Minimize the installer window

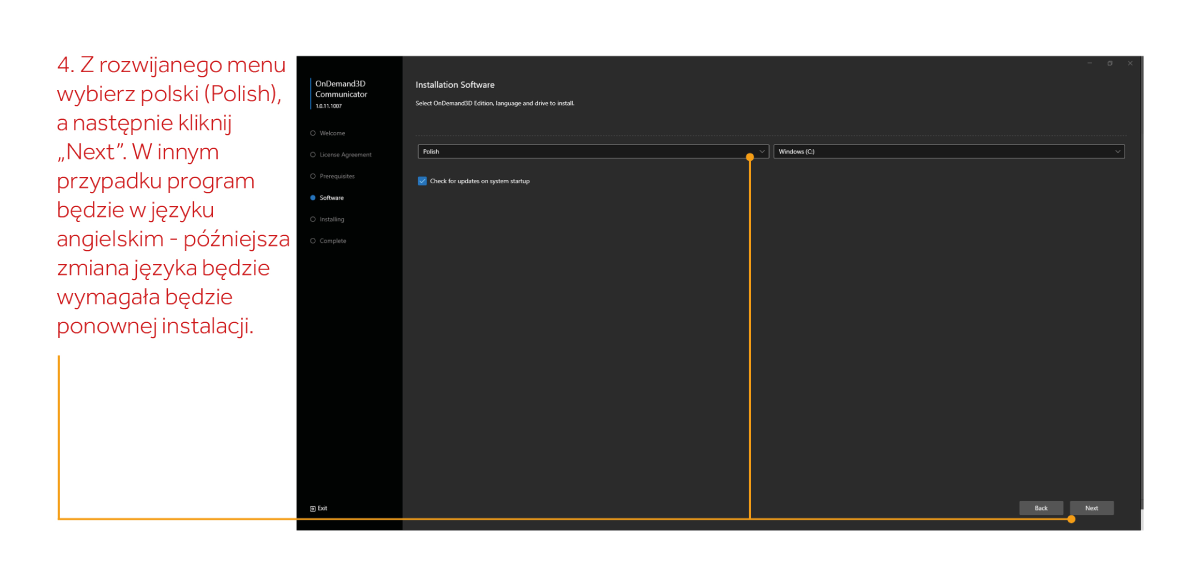pos(1090,63)
